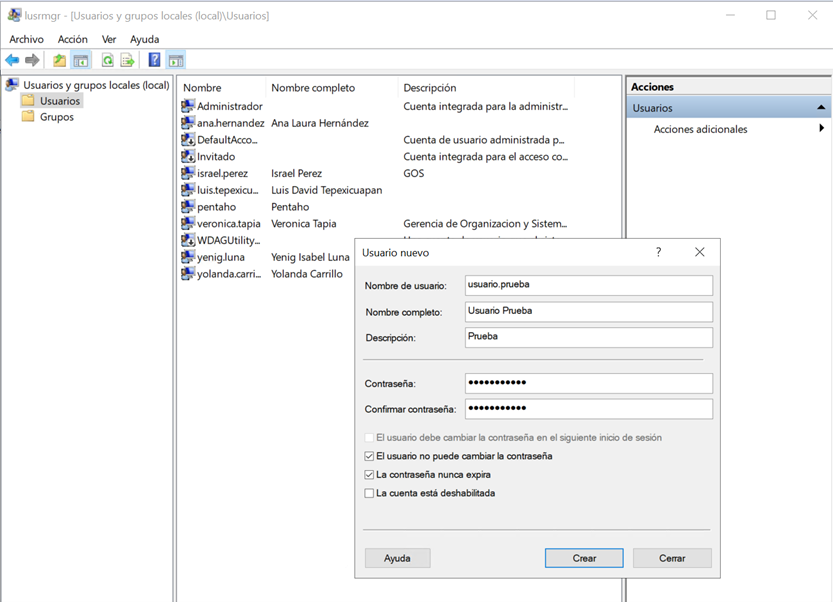Collapse the Usuarios section in Acciones pane
This screenshot has height=602, width=833.
[x=821, y=108]
